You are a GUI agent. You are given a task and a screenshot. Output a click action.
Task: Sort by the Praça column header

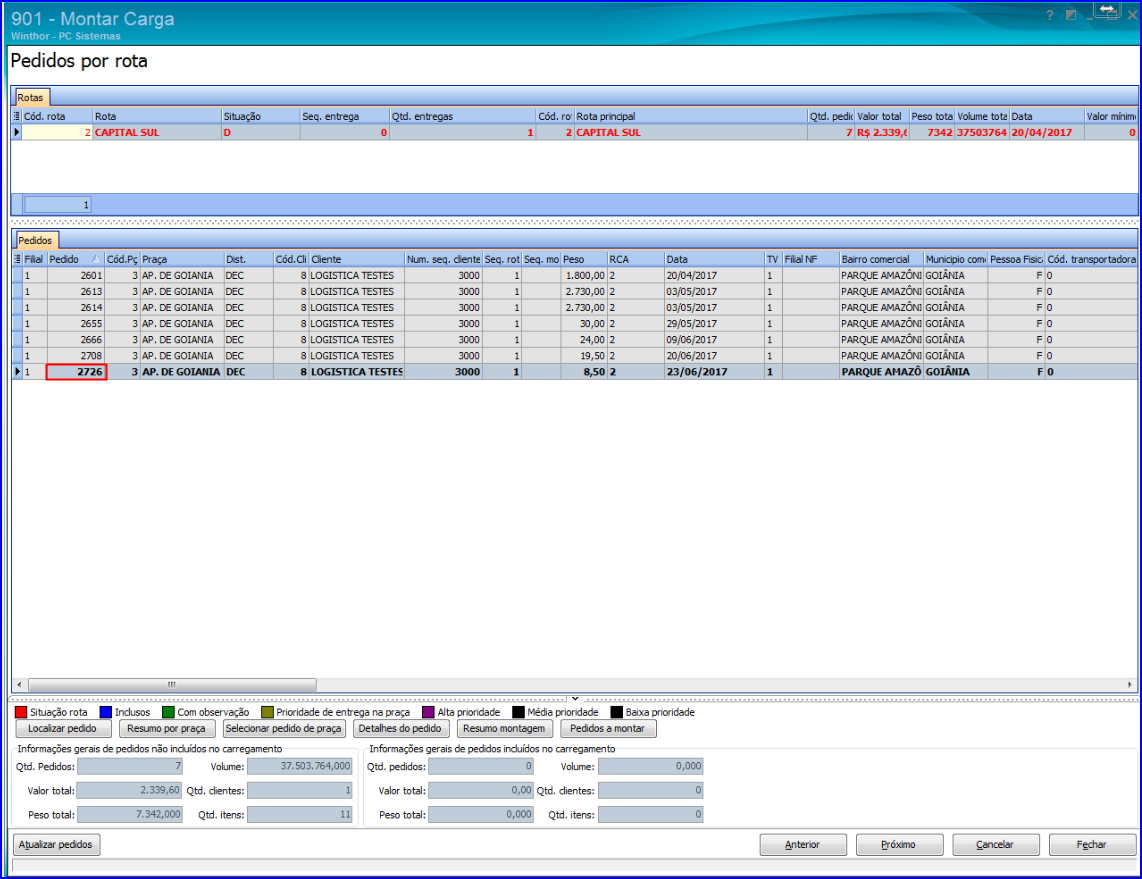tap(181, 259)
